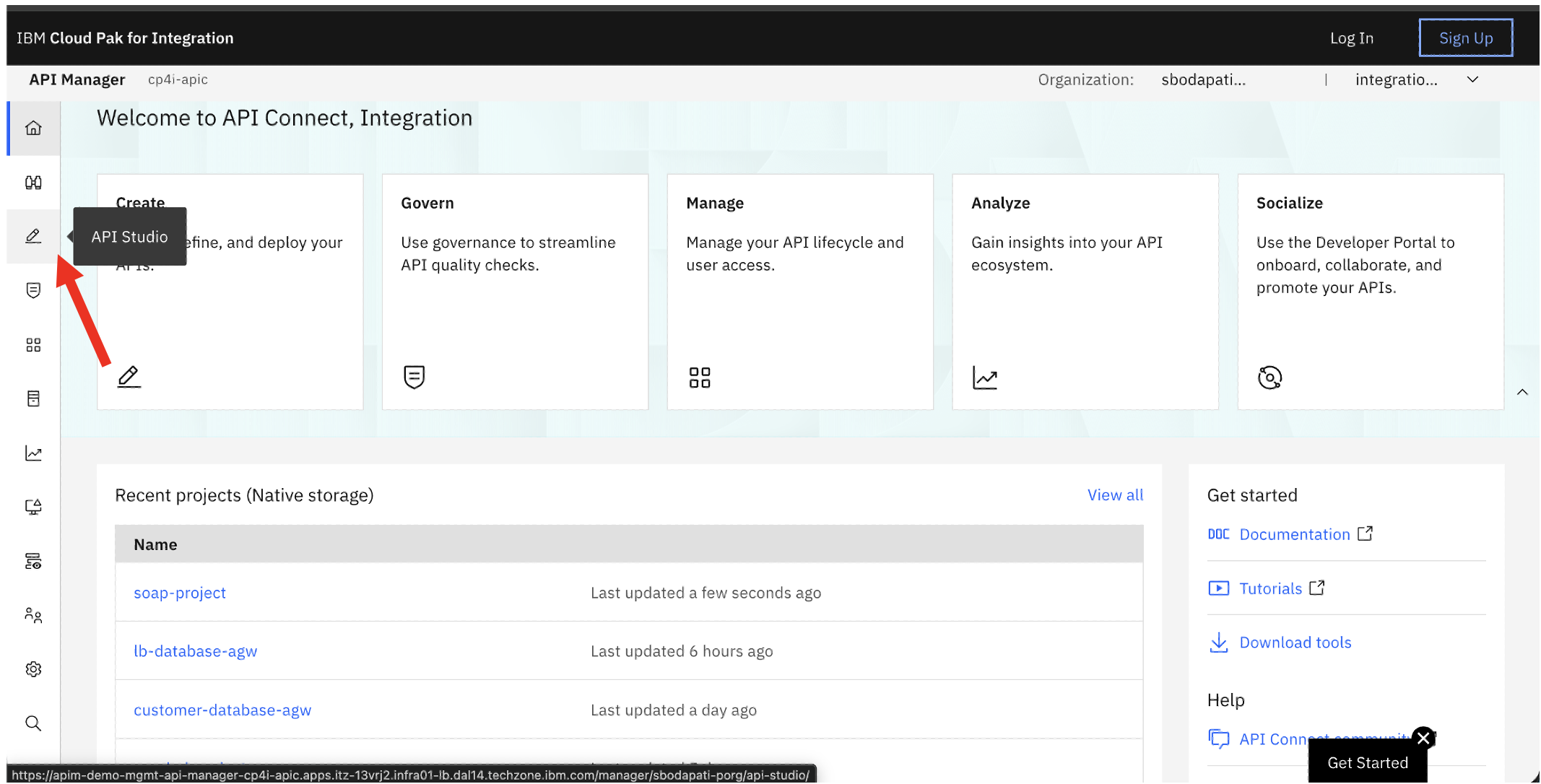Image resolution: width=1541 pixels, height=784 pixels.
Task: Open API Studio pencil icon in sidebar
Action: tap(33, 236)
